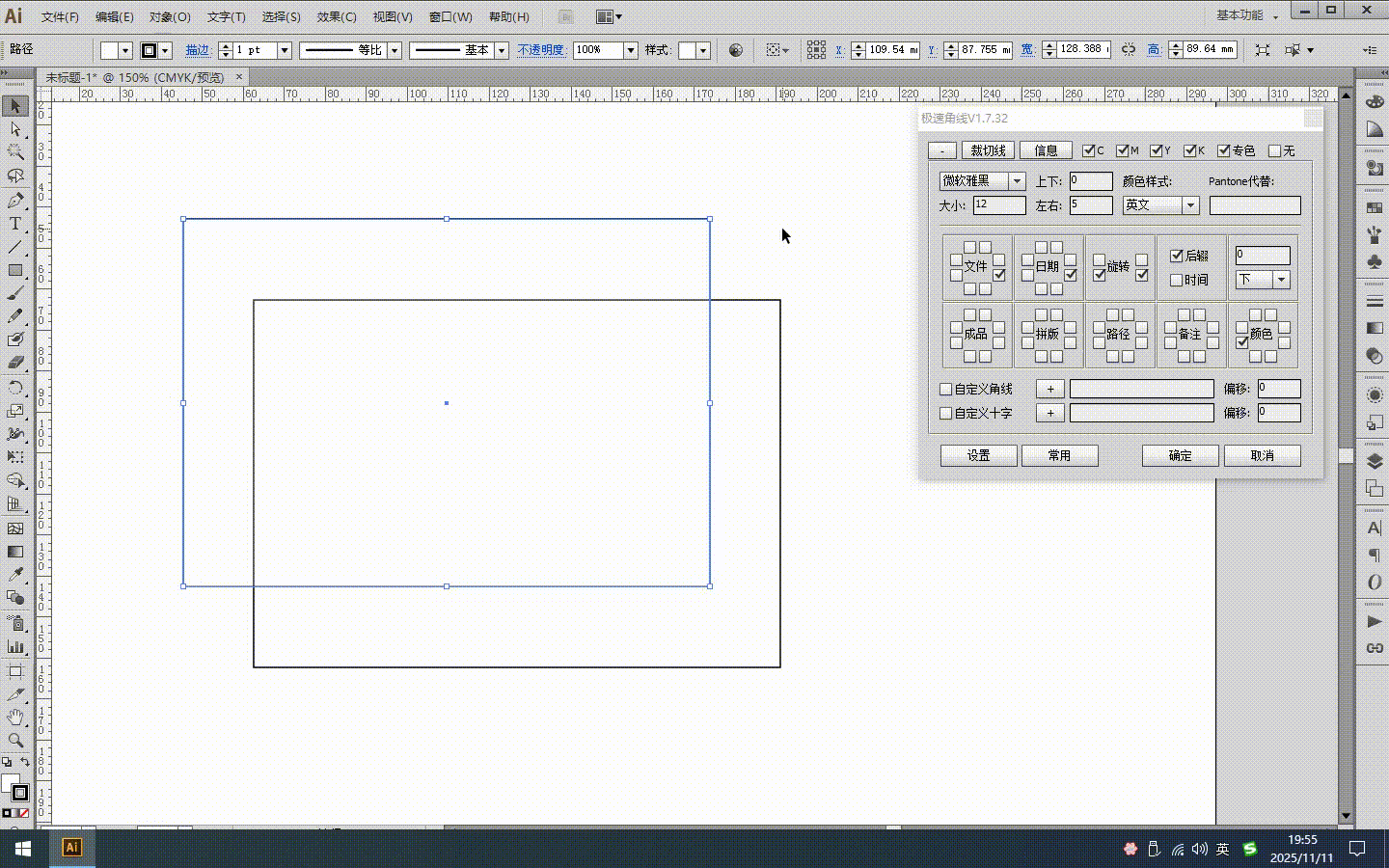
Task: Activate the Zoom tool in toolbox
Action: 15,741
